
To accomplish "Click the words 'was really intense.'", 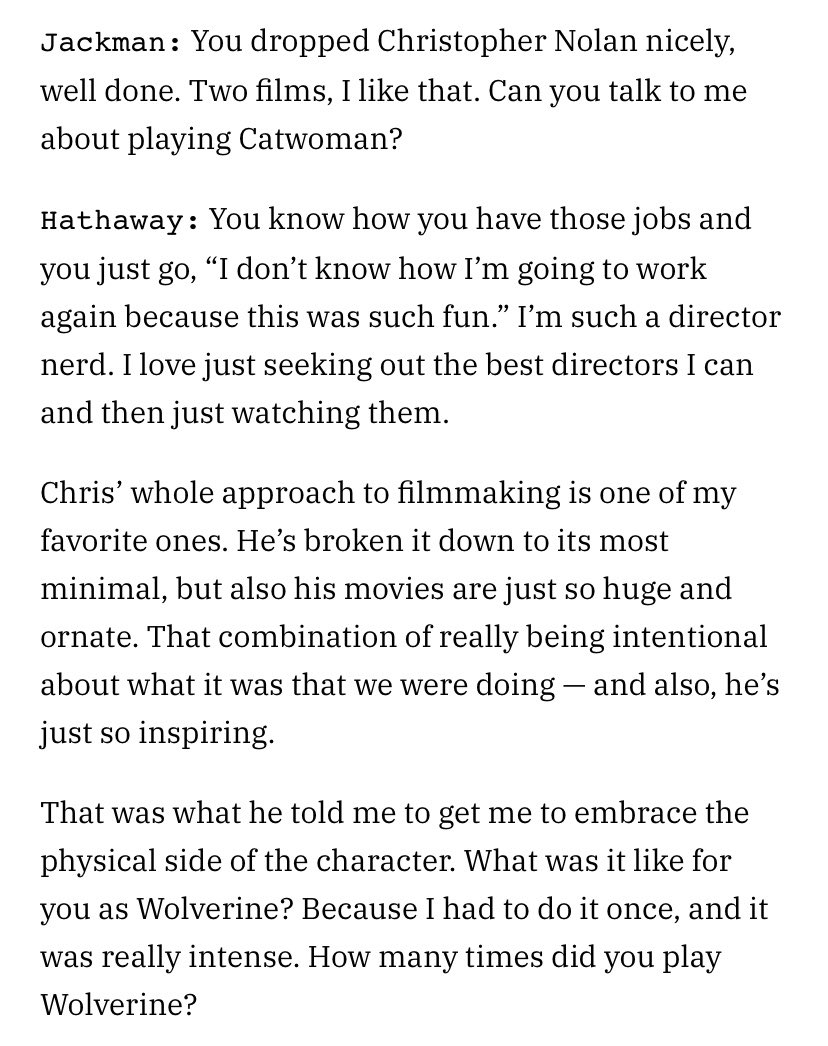I will [170, 957].
